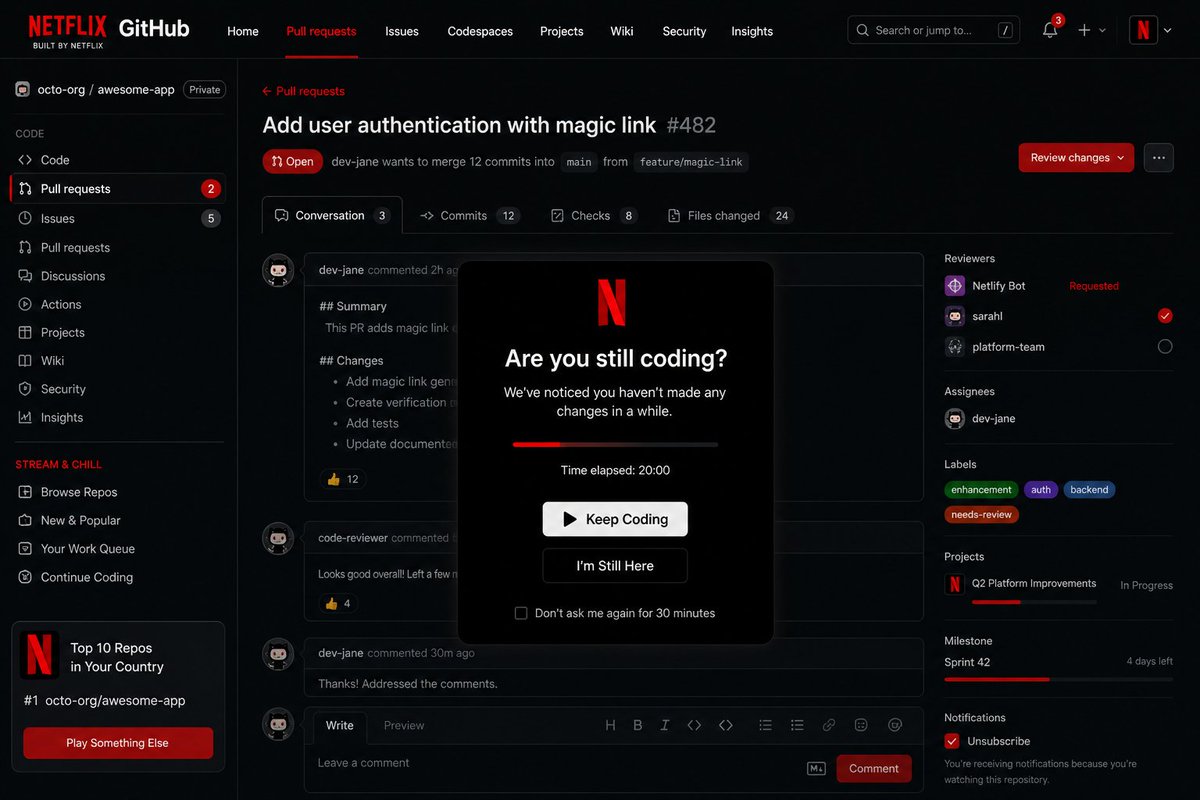Viewport: 1200px width, 800px height.
Task: Select the Preview tab in comment box
Action: [x=404, y=726]
